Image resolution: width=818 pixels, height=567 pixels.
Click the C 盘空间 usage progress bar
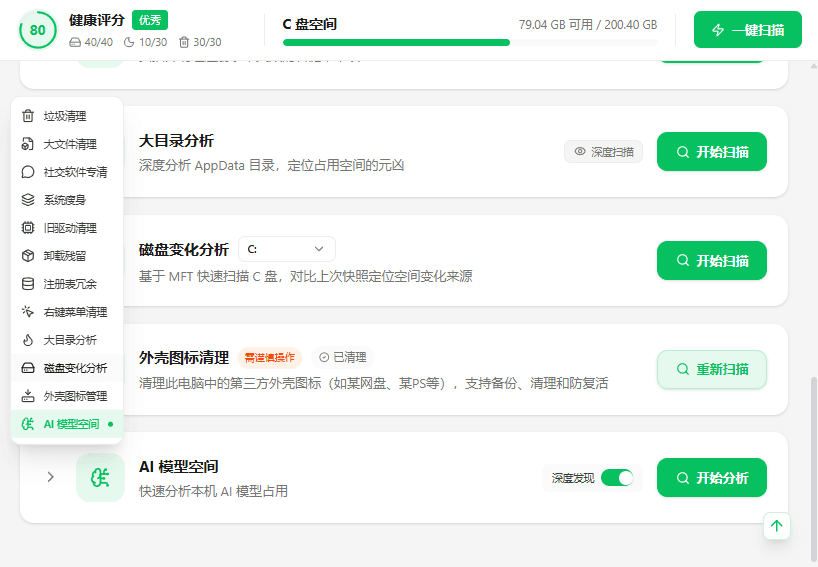point(470,43)
